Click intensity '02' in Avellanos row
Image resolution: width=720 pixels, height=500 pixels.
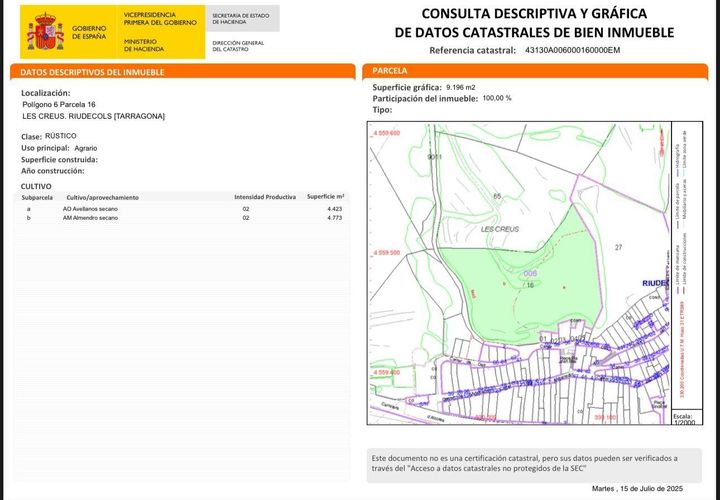coord(246,209)
